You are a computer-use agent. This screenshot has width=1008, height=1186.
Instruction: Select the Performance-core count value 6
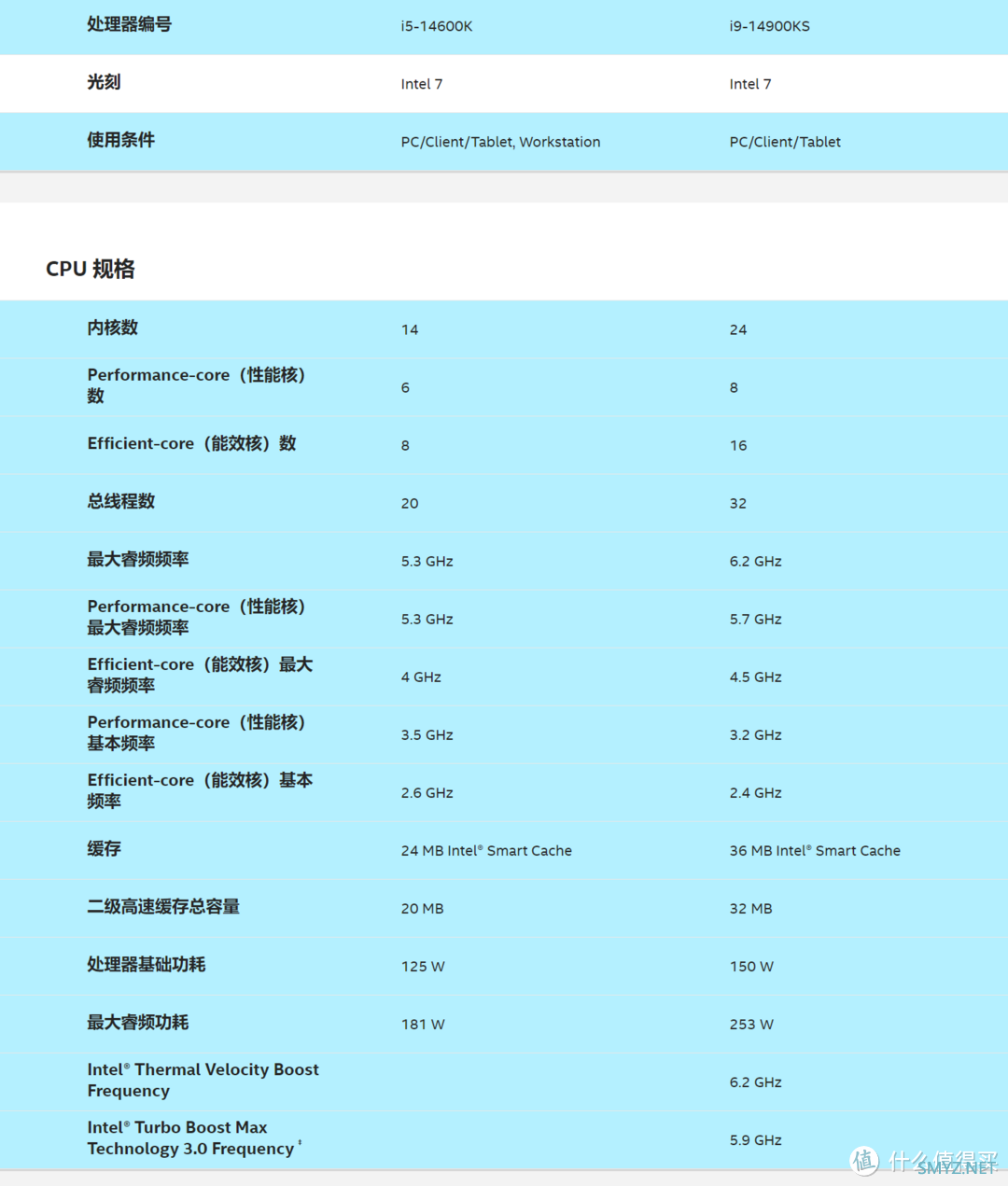(405, 387)
